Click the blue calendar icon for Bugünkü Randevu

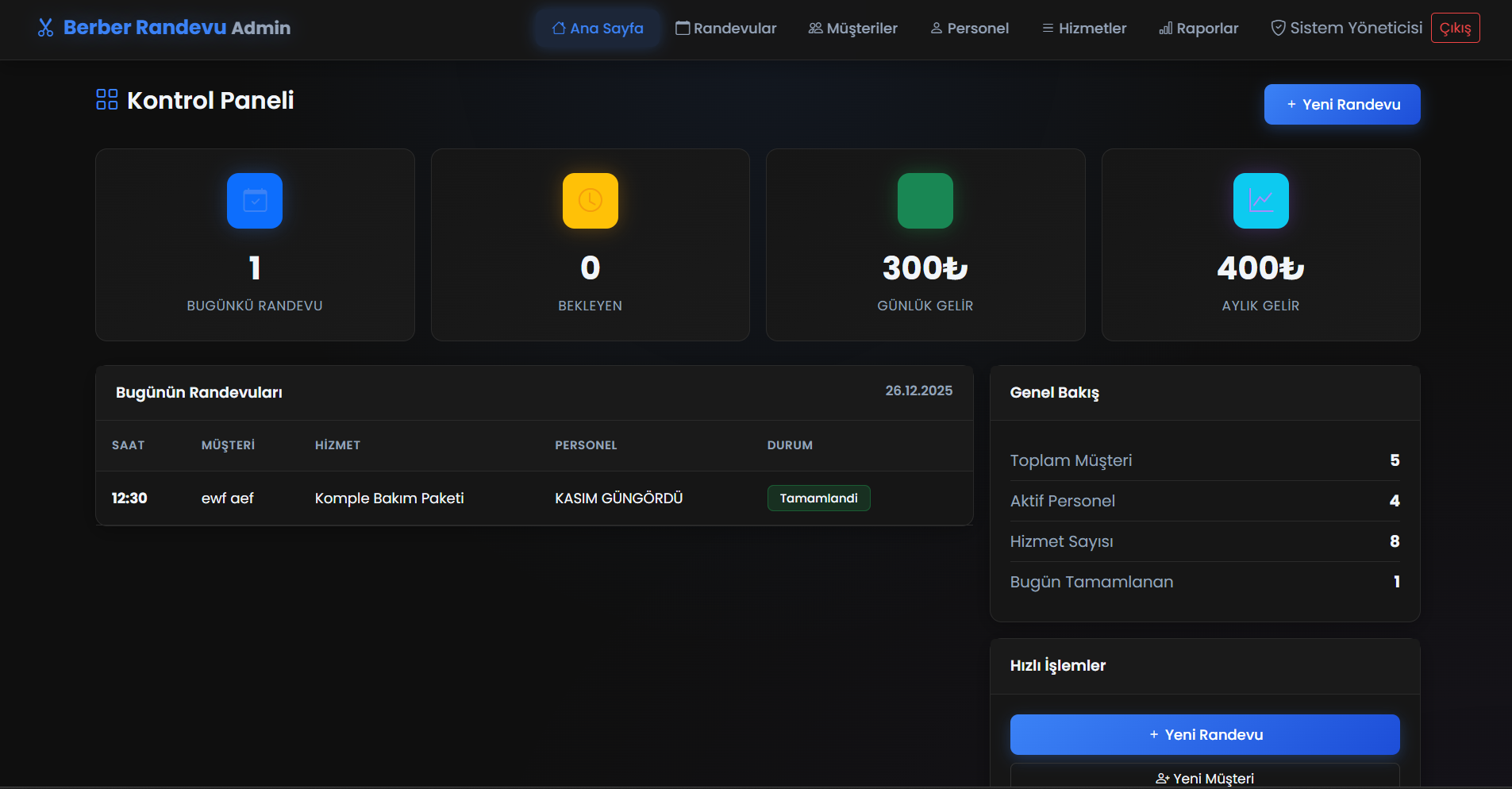[x=255, y=201]
